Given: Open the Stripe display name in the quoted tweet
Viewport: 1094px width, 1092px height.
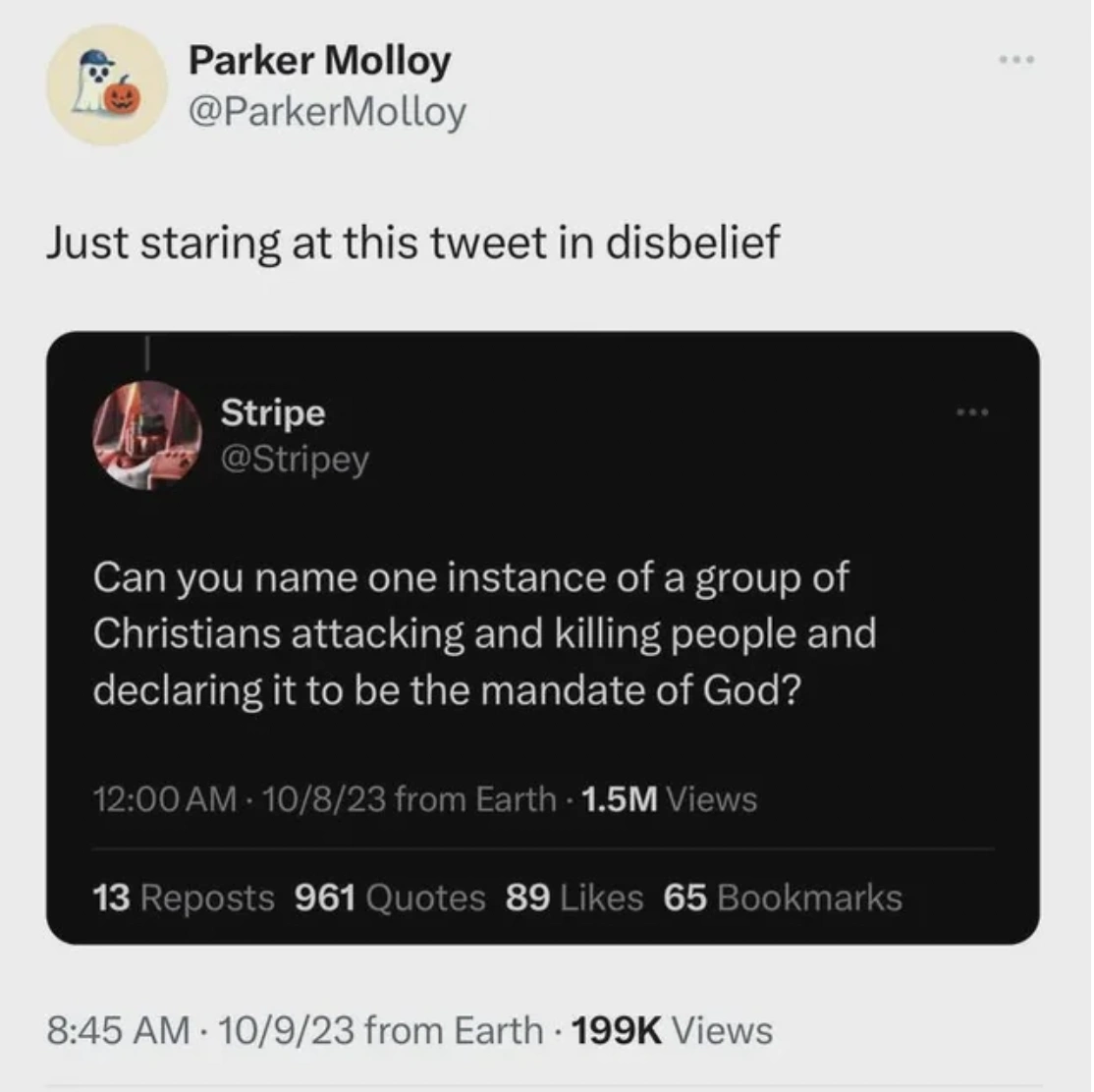Looking at the screenshot, I should click(272, 412).
